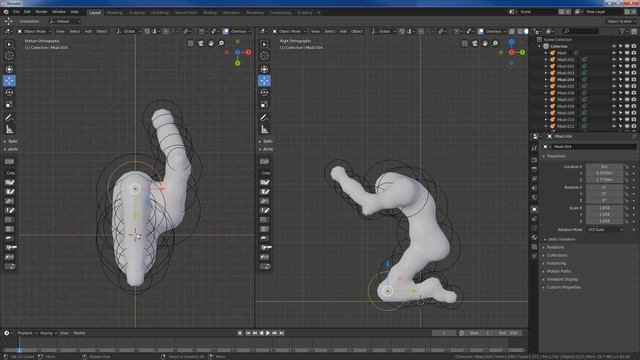Switch to the UV Editing workspace tab
640x360 pixels.
pyautogui.click(x=160, y=13)
